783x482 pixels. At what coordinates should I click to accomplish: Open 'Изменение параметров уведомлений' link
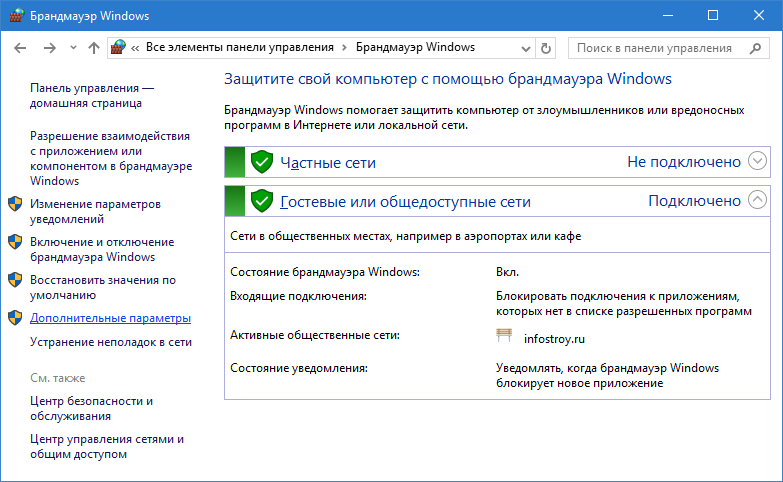click(95, 211)
